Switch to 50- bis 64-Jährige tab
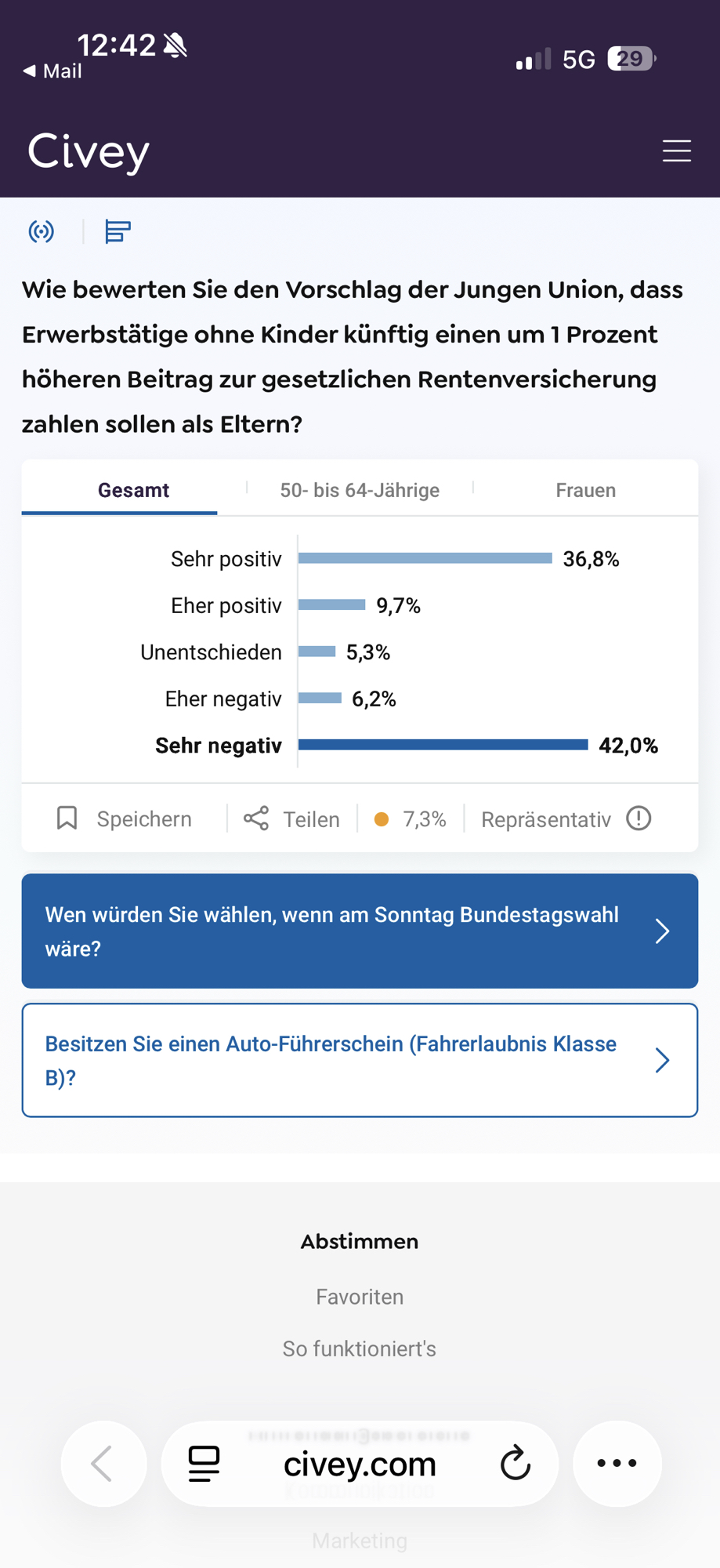 click(360, 490)
